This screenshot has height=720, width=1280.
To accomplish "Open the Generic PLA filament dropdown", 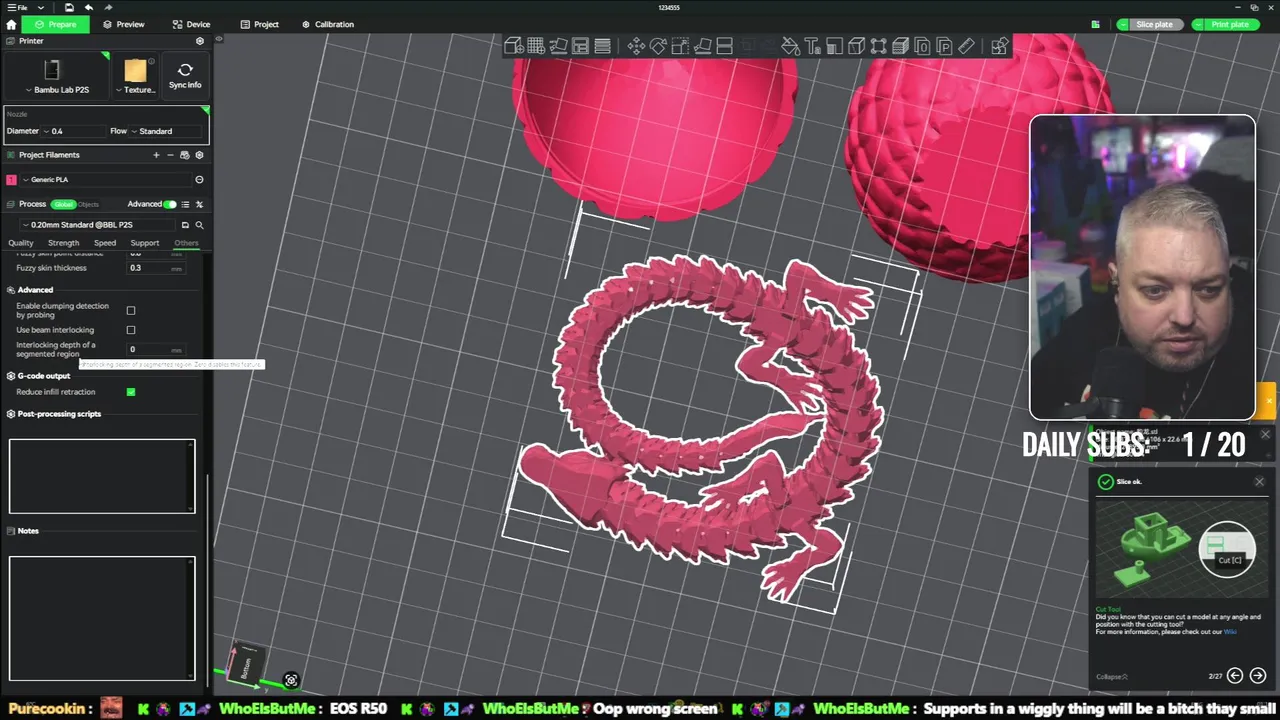I will pyautogui.click(x=104, y=180).
